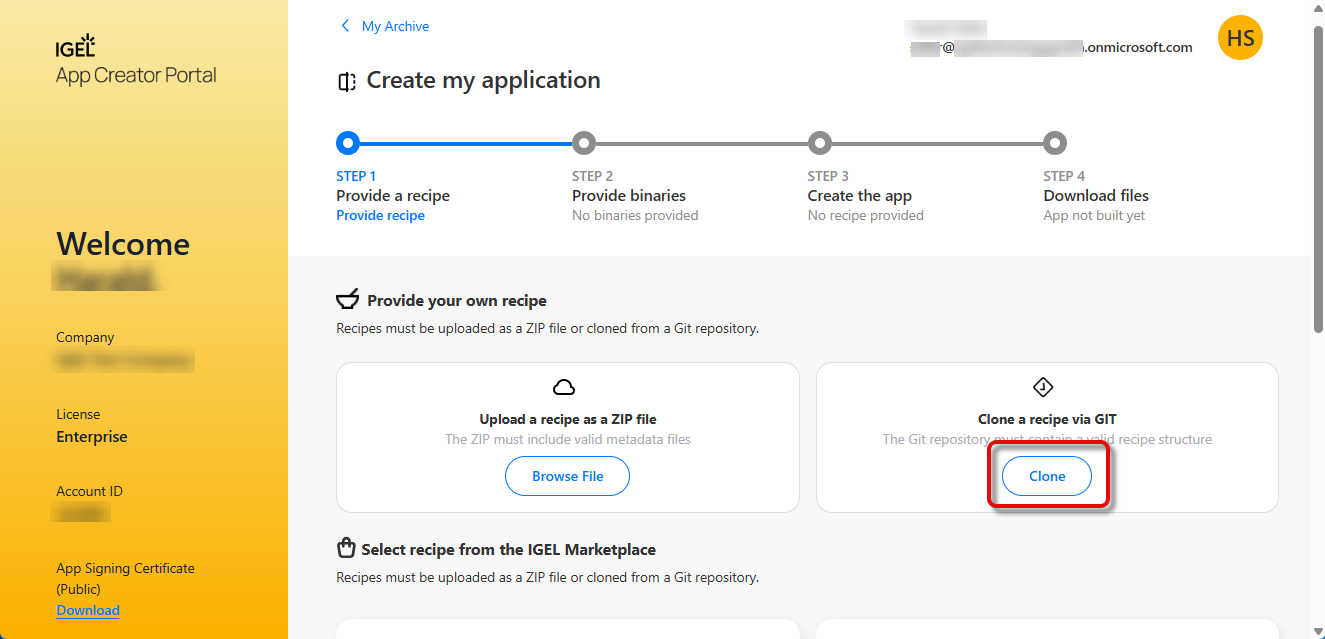Select the Step 4 progress circle
Image resolution: width=1325 pixels, height=639 pixels.
coord(1055,143)
